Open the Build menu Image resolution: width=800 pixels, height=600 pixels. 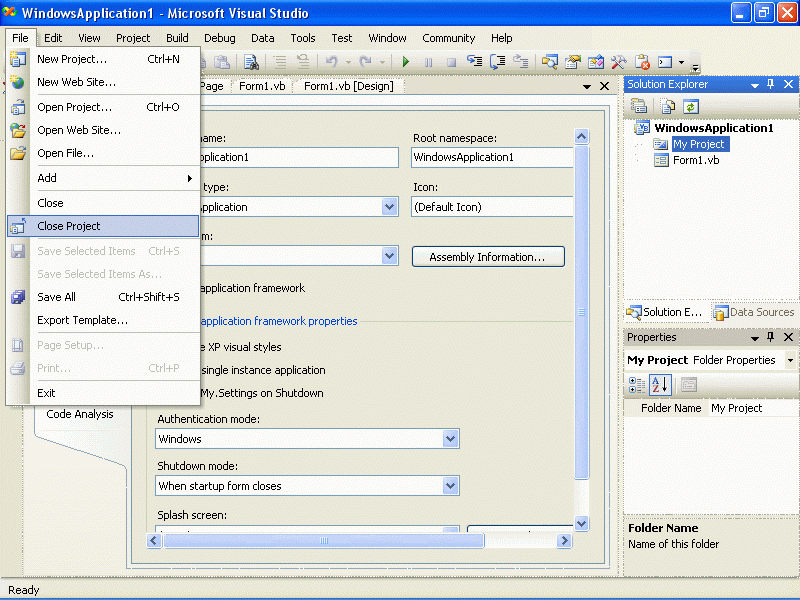point(177,38)
